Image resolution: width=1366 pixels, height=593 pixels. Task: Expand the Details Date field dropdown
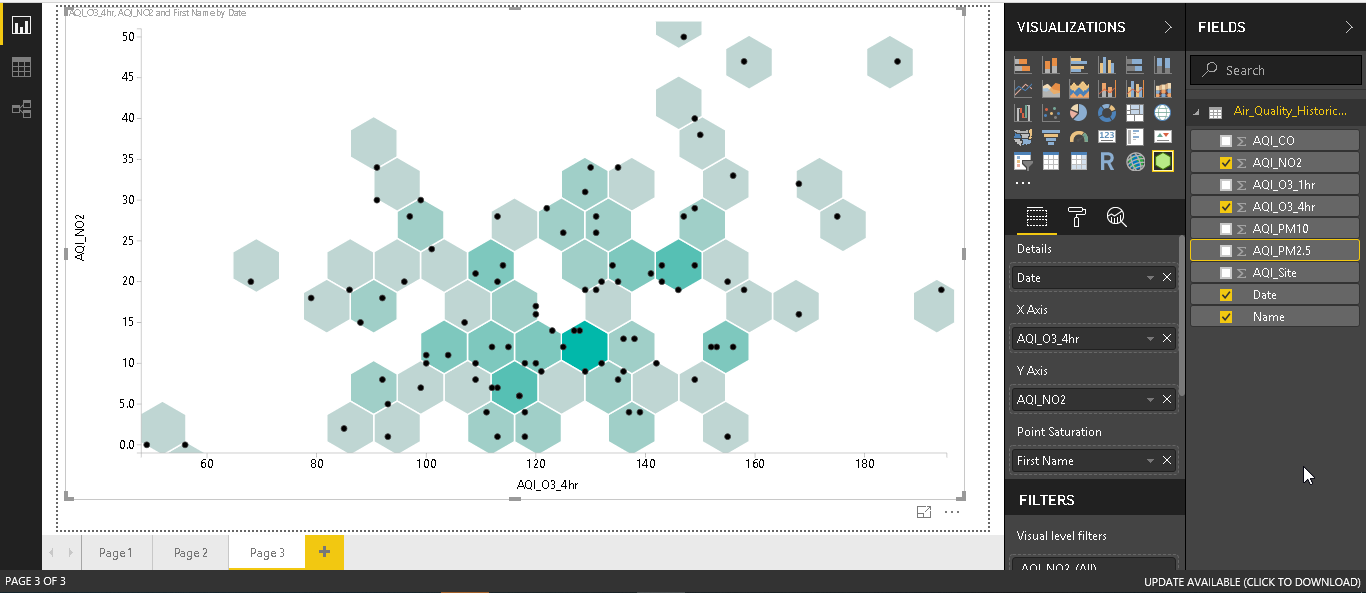[x=1150, y=278]
